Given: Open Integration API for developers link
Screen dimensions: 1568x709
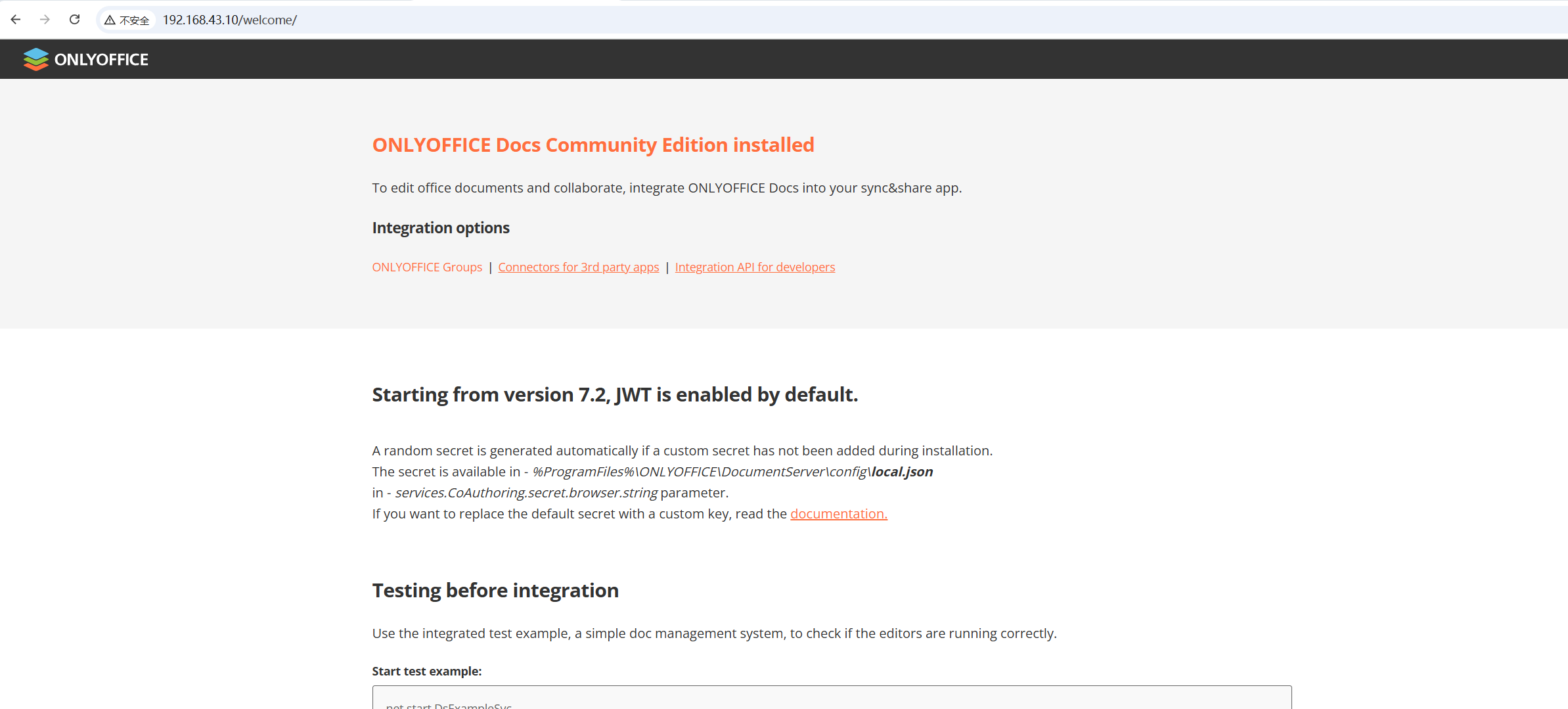Looking at the screenshot, I should click(755, 267).
